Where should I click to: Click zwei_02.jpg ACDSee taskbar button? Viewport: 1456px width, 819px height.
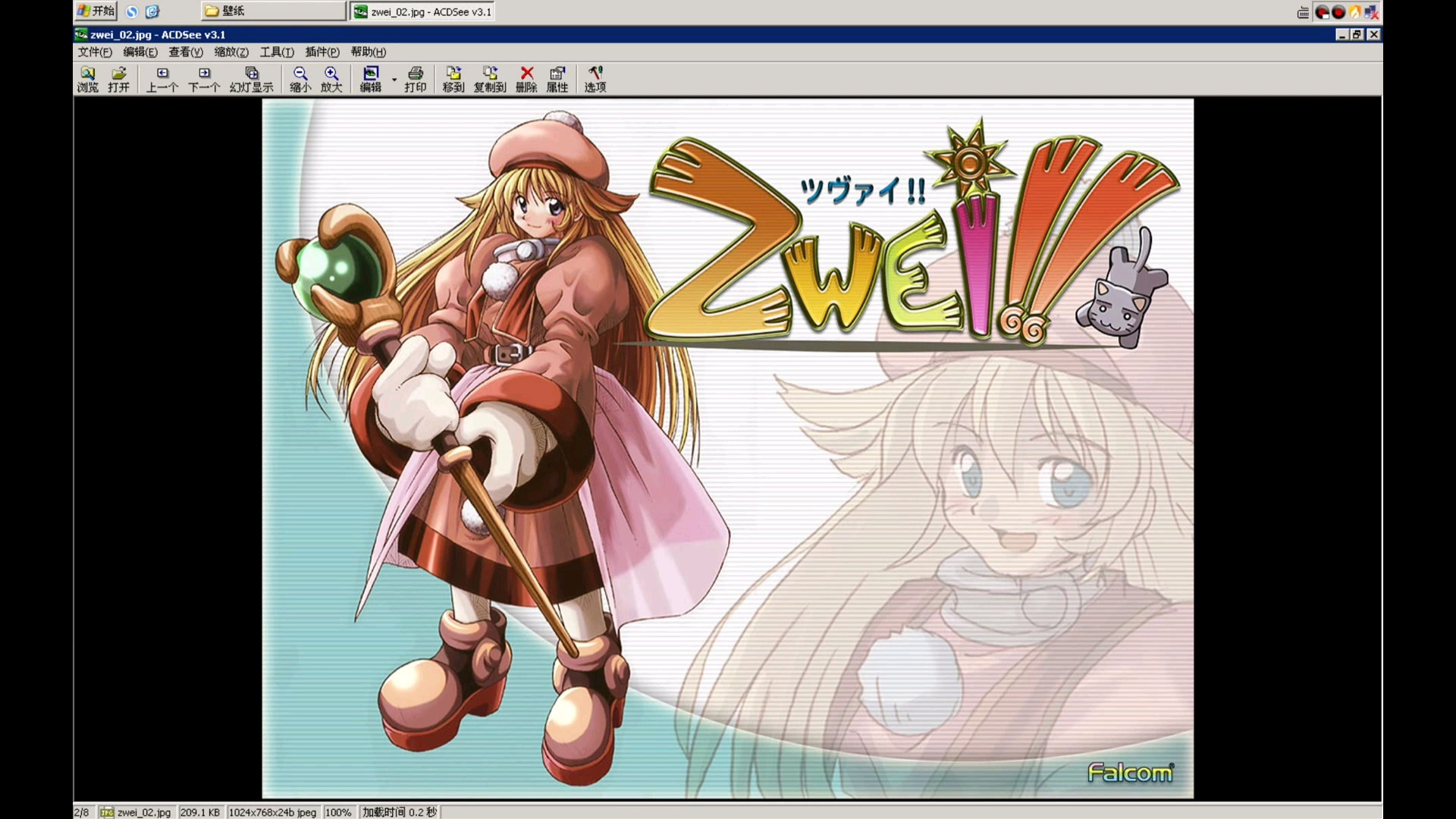(423, 11)
